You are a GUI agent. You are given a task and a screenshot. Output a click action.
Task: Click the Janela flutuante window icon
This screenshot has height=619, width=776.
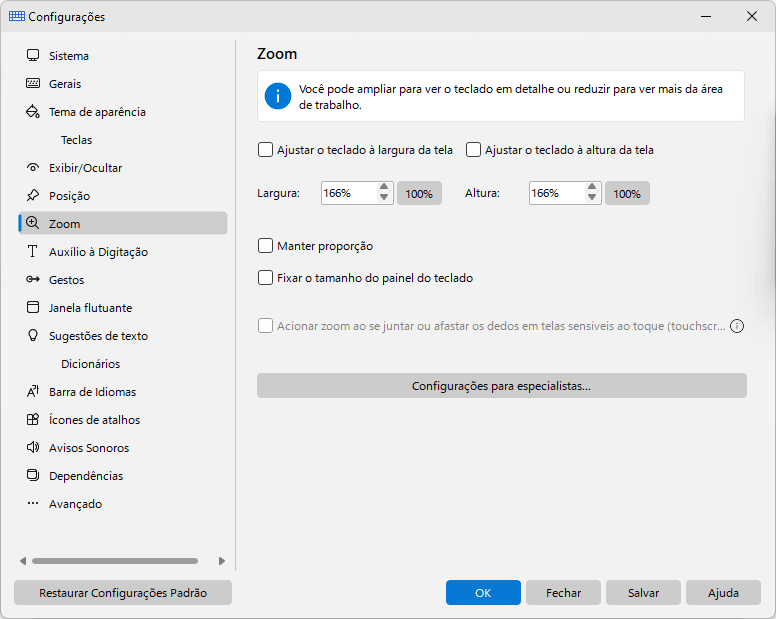coord(33,307)
